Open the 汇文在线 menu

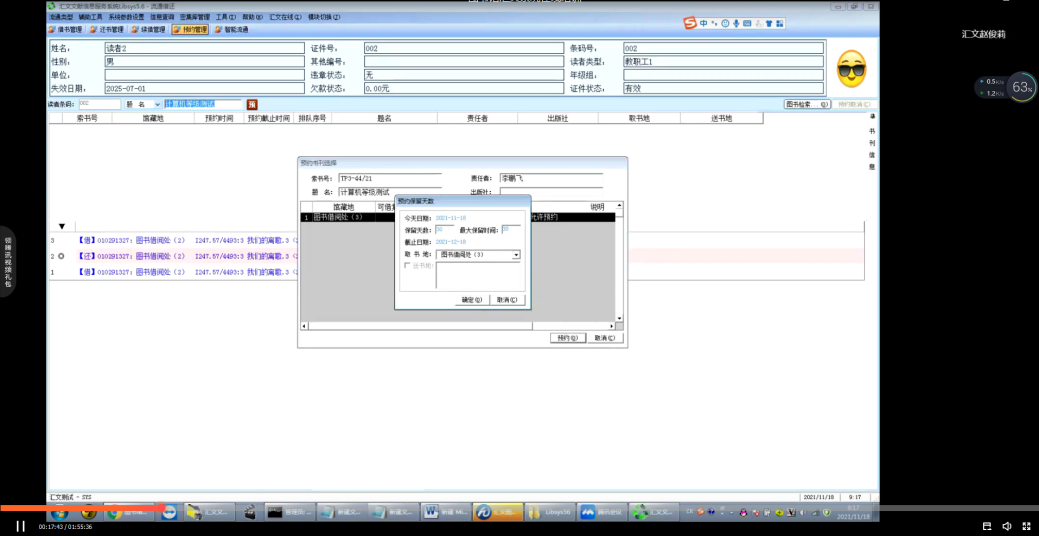tap(286, 17)
